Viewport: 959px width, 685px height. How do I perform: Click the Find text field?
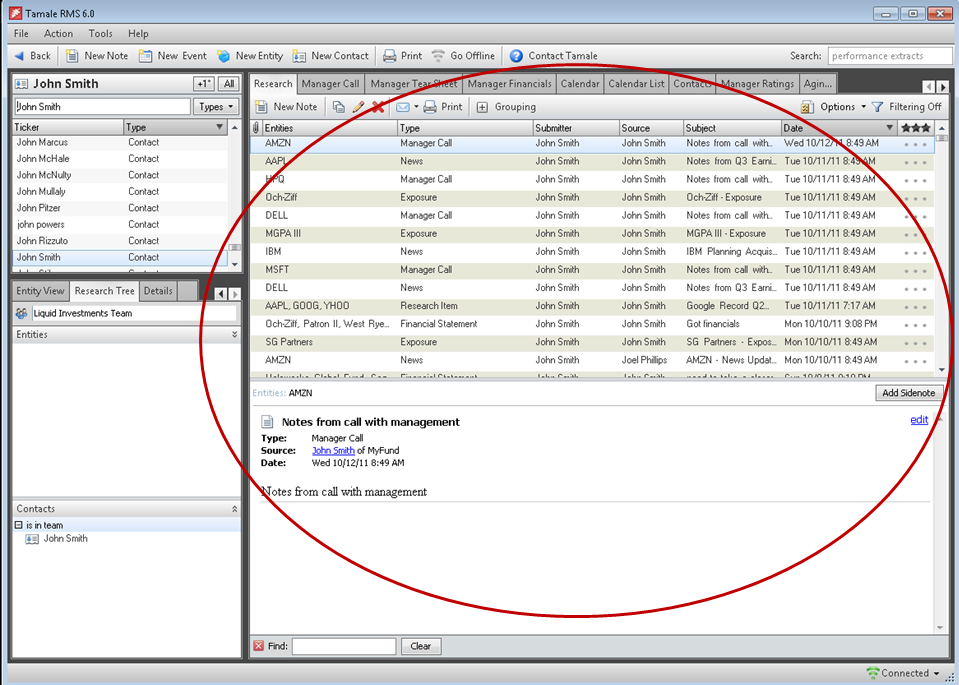[344, 646]
